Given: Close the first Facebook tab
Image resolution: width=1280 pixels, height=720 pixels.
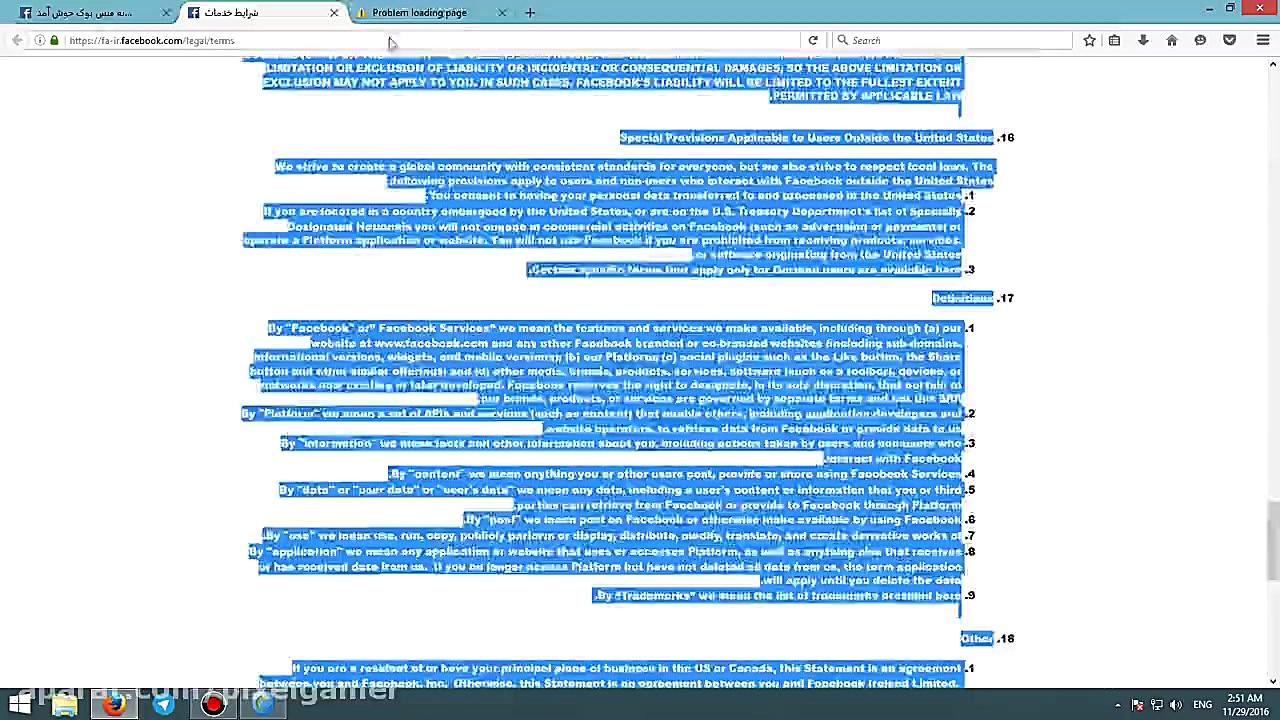Looking at the screenshot, I should coord(167,12).
